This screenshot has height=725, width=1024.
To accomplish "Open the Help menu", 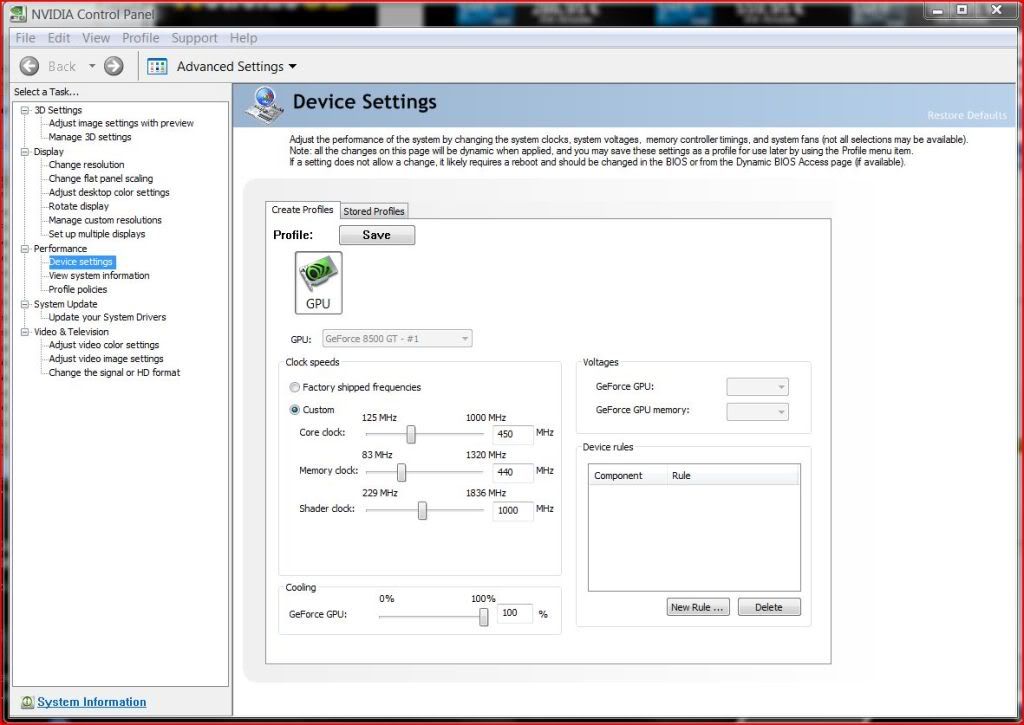I will 244,38.
